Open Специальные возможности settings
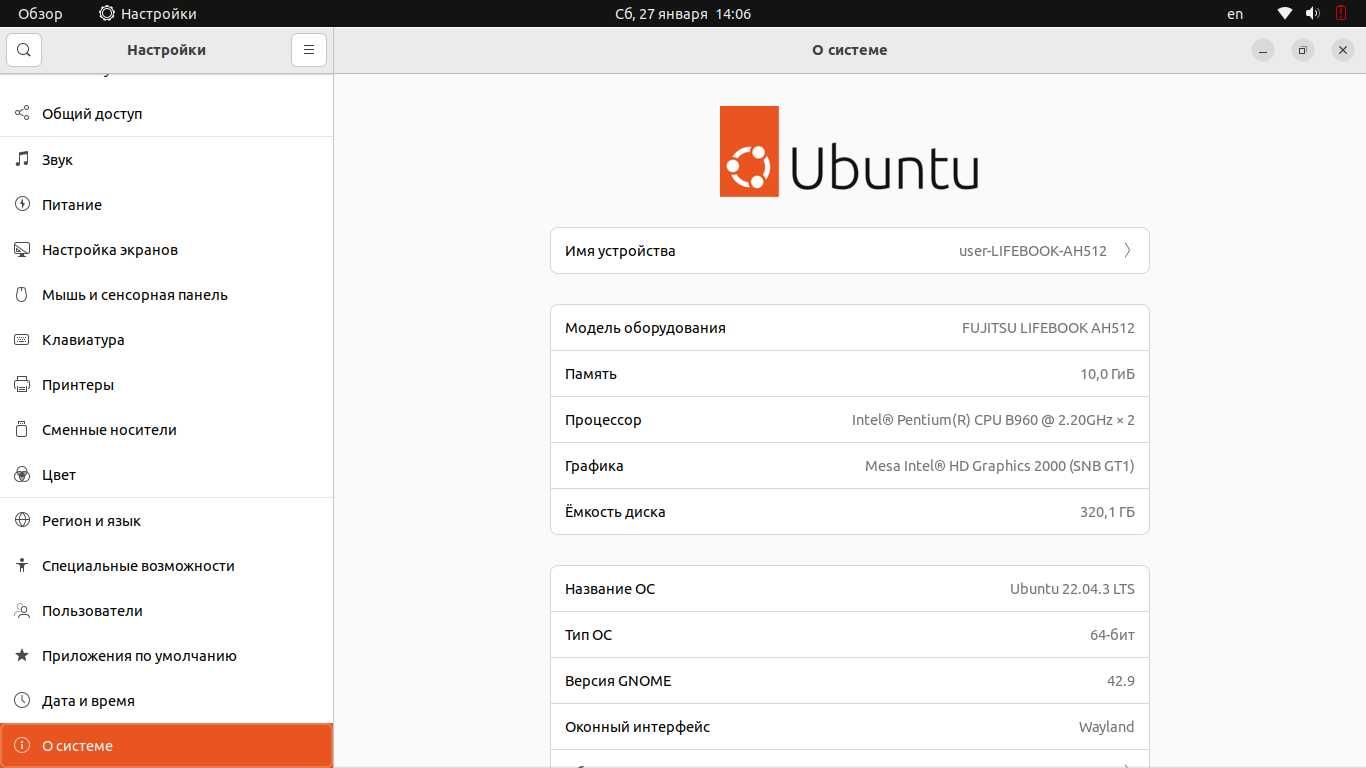This screenshot has height=768, width=1366. [166, 565]
